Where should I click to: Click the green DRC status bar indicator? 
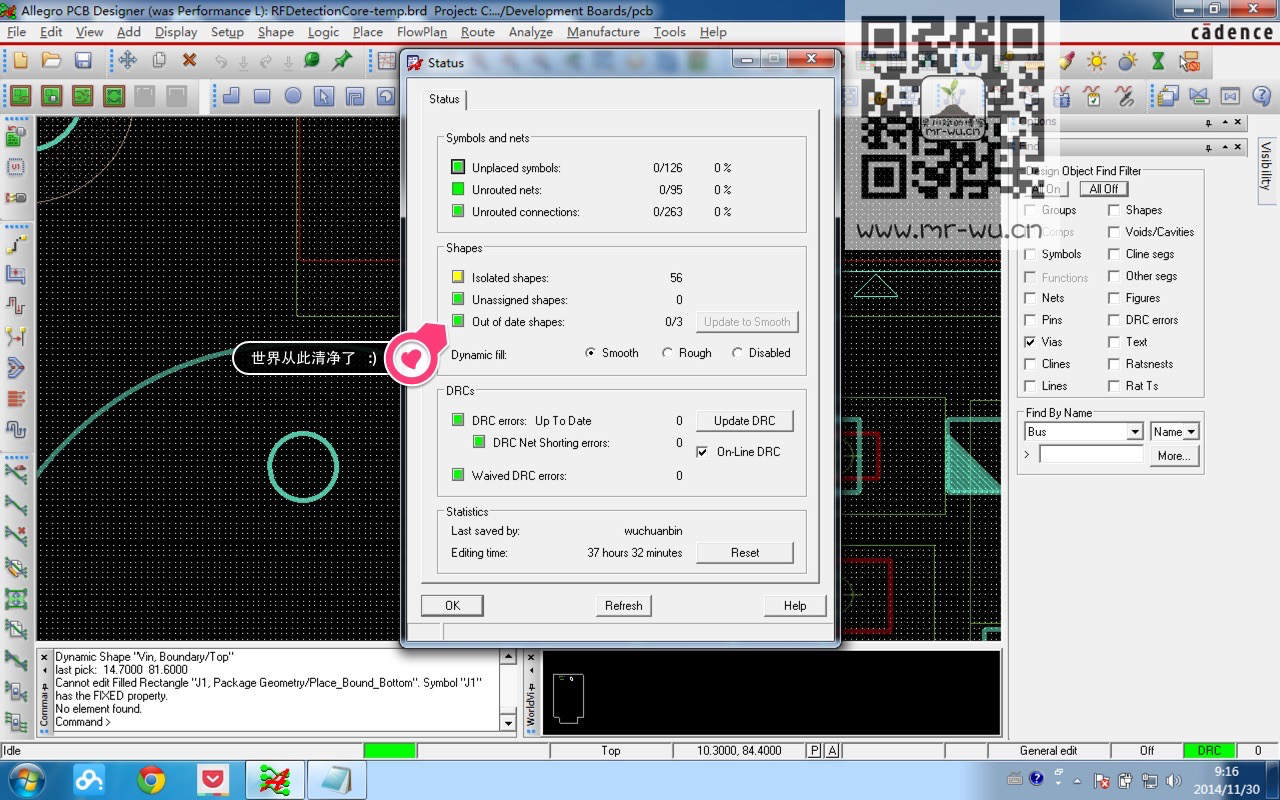[x=1209, y=750]
